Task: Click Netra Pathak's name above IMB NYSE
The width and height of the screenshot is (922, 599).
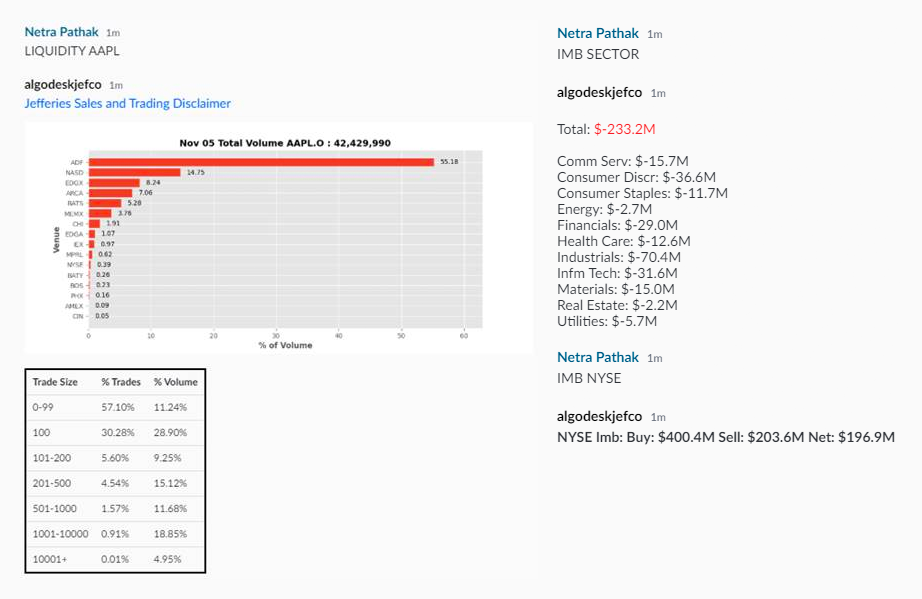Action: (x=597, y=357)
